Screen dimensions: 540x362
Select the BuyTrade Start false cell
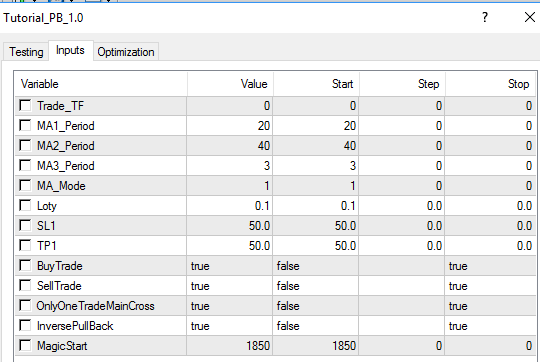tap(316, 266)
